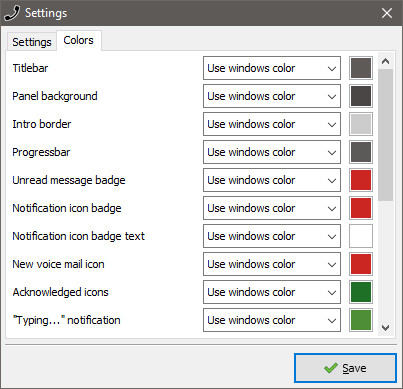403x389 pixels.
Task: Click the scrollbar down arrow
Action: (x=386, y=328)
